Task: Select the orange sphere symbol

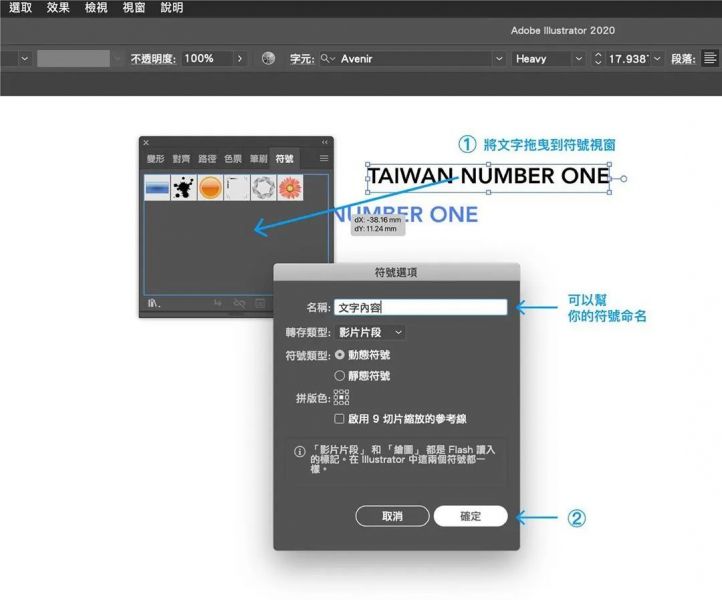Action: click(x=210, y=187)
